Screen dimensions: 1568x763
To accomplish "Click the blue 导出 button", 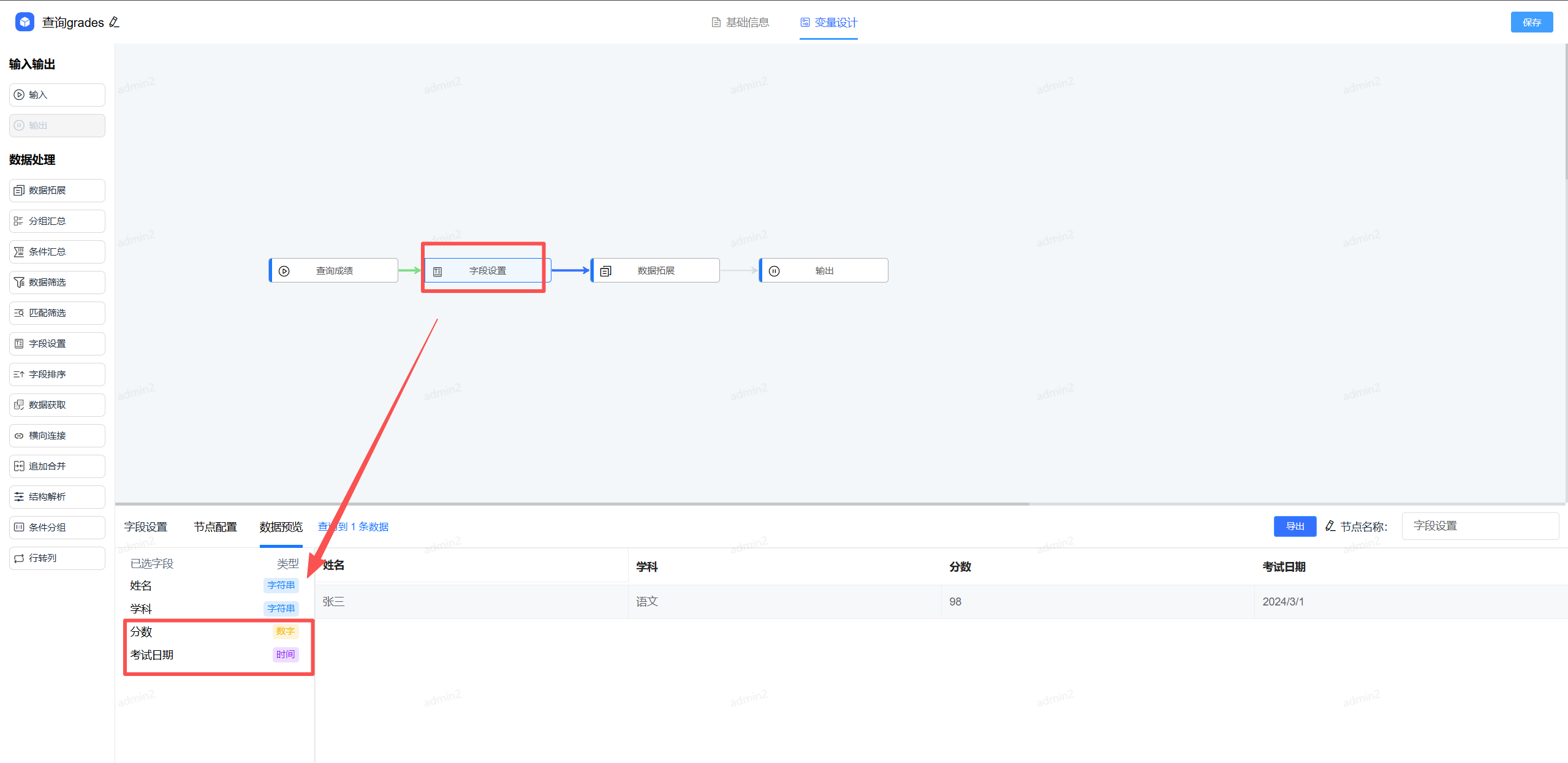I will pyautogui.click(x=1294, y=526).
